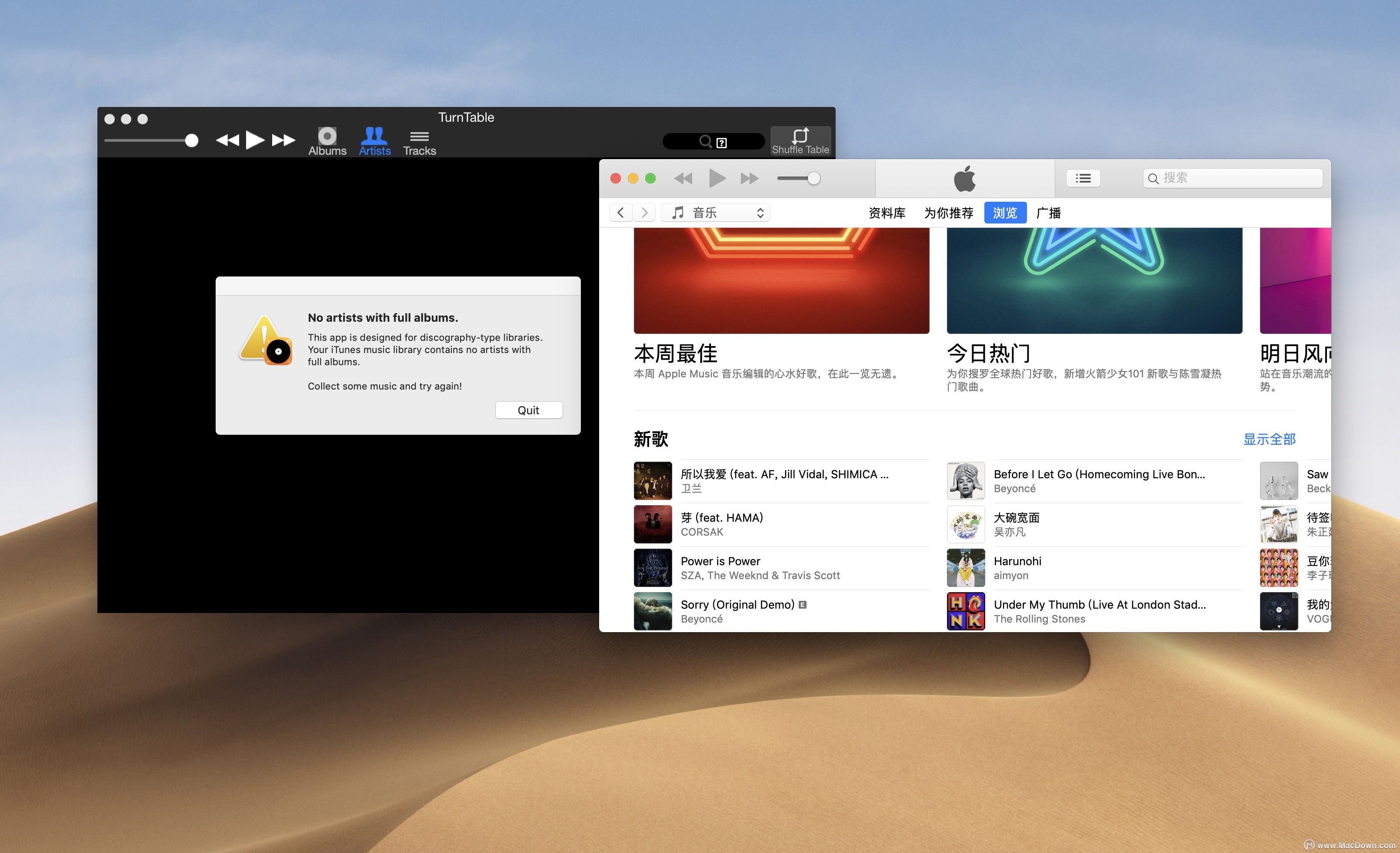Click album art beside the Saw track
The width and height of the screenshot is (1400, 853).
[x=1279, y=481]
